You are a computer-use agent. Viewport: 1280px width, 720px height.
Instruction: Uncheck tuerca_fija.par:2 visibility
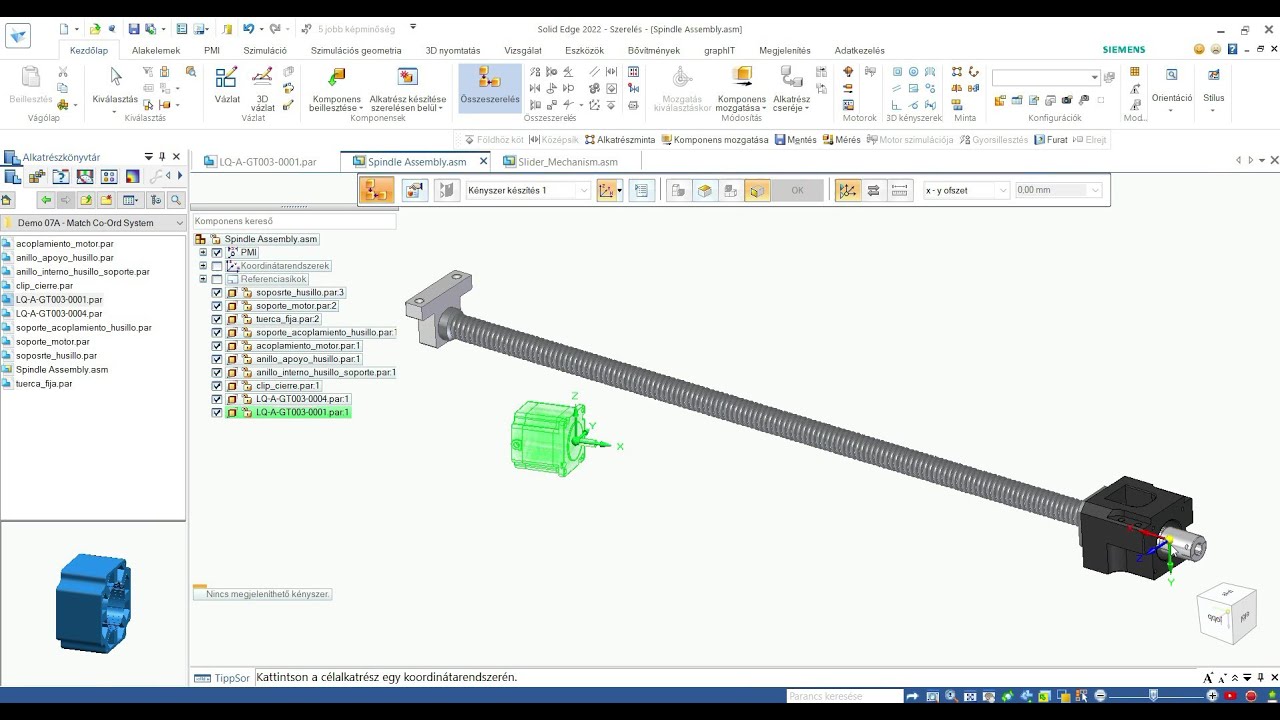point(217,319)
